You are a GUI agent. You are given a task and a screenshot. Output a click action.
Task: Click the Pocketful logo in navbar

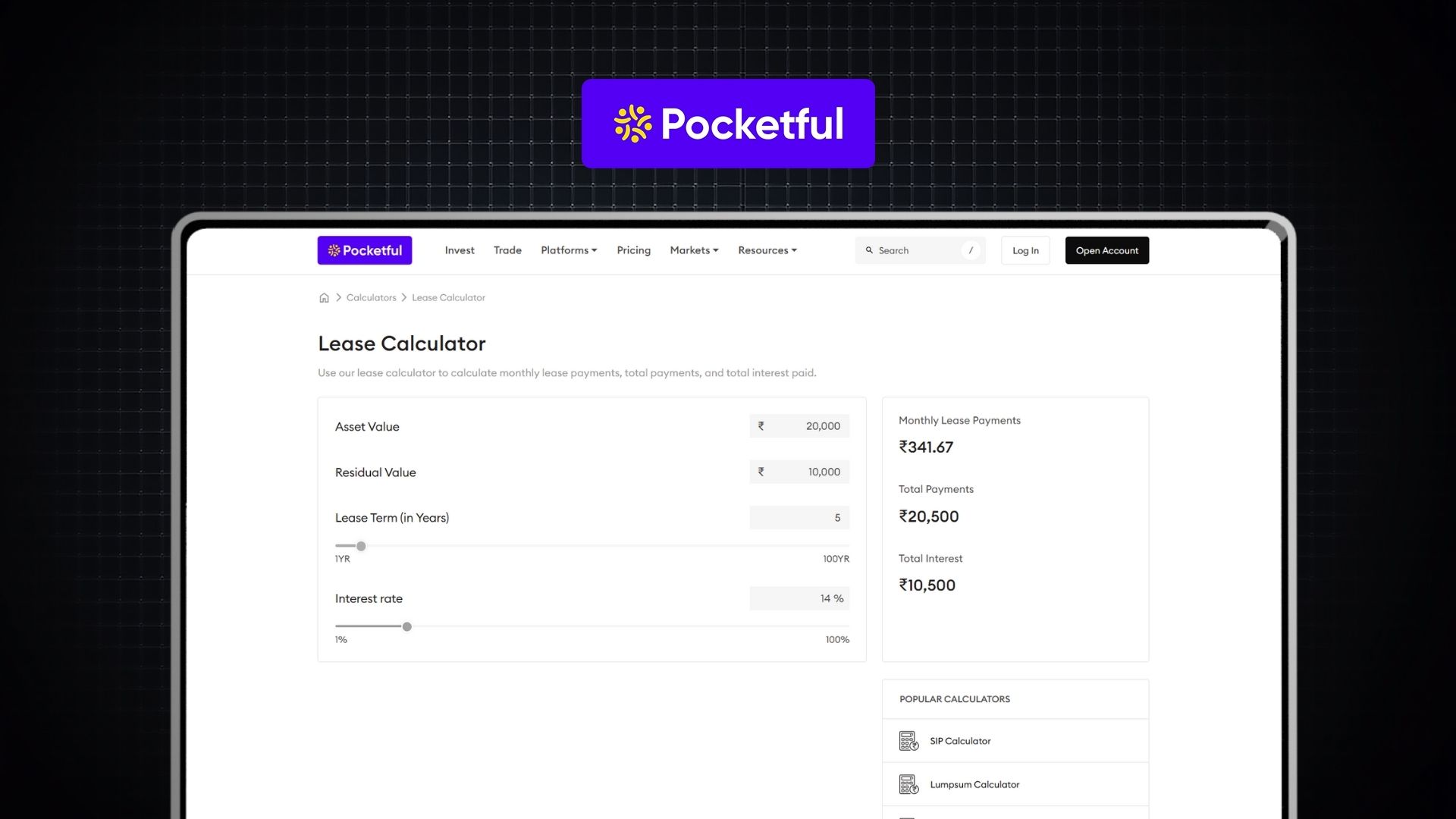(365, 250)
